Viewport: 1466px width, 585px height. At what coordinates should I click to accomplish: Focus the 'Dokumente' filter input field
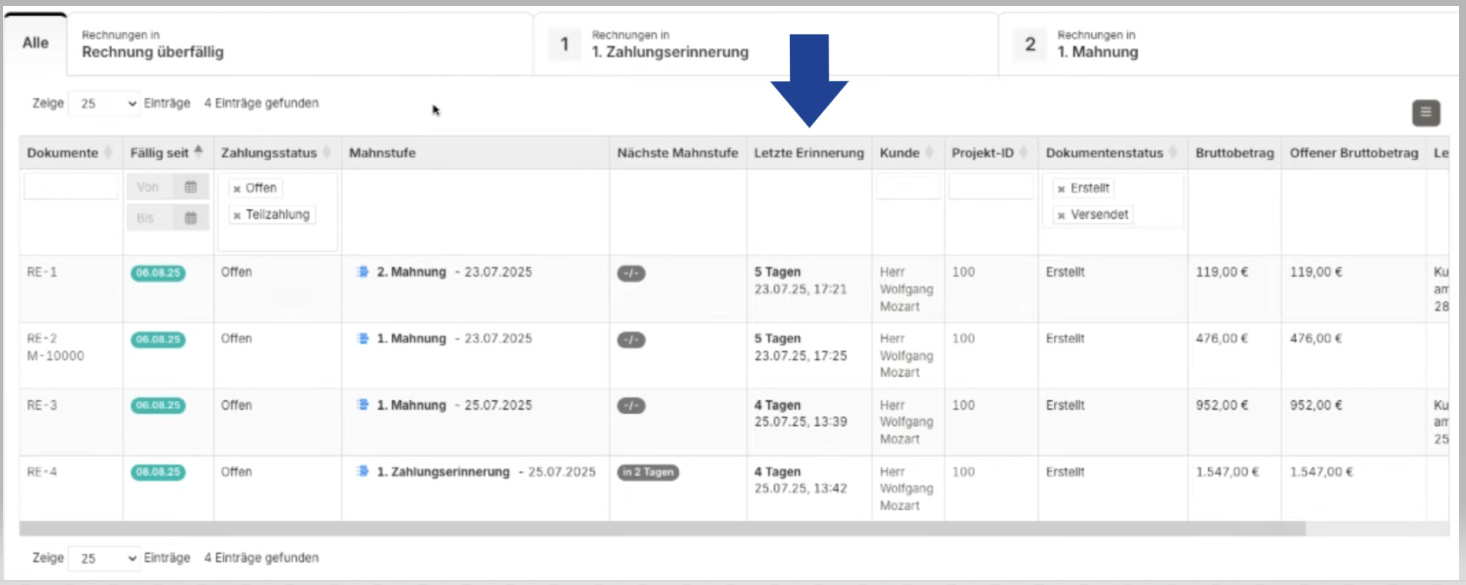(71, 187)
